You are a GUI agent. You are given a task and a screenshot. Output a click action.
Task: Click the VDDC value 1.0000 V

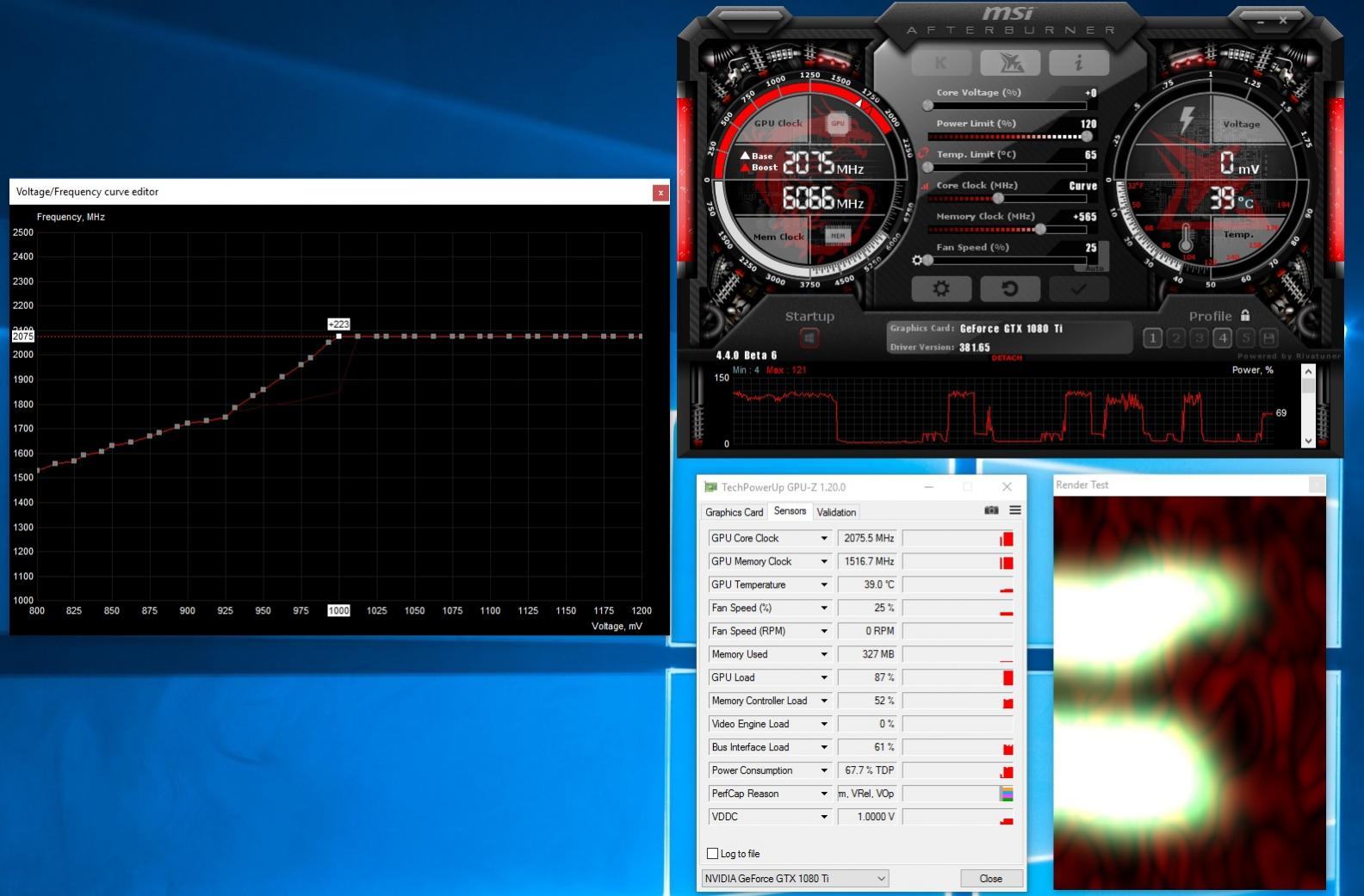868,817
